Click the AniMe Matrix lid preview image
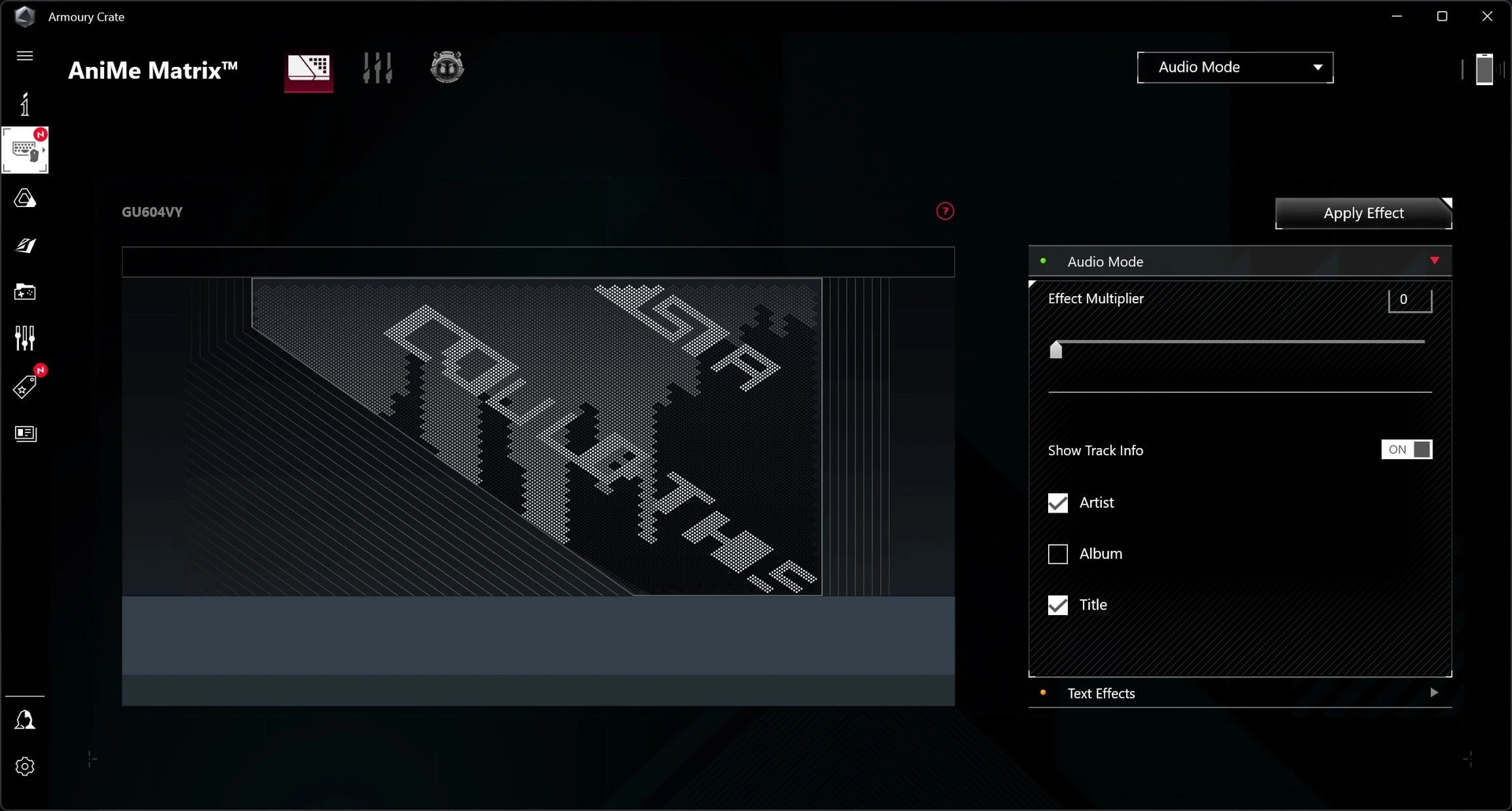This screenshot has width=1512, height=811. (x=537, y=436)
